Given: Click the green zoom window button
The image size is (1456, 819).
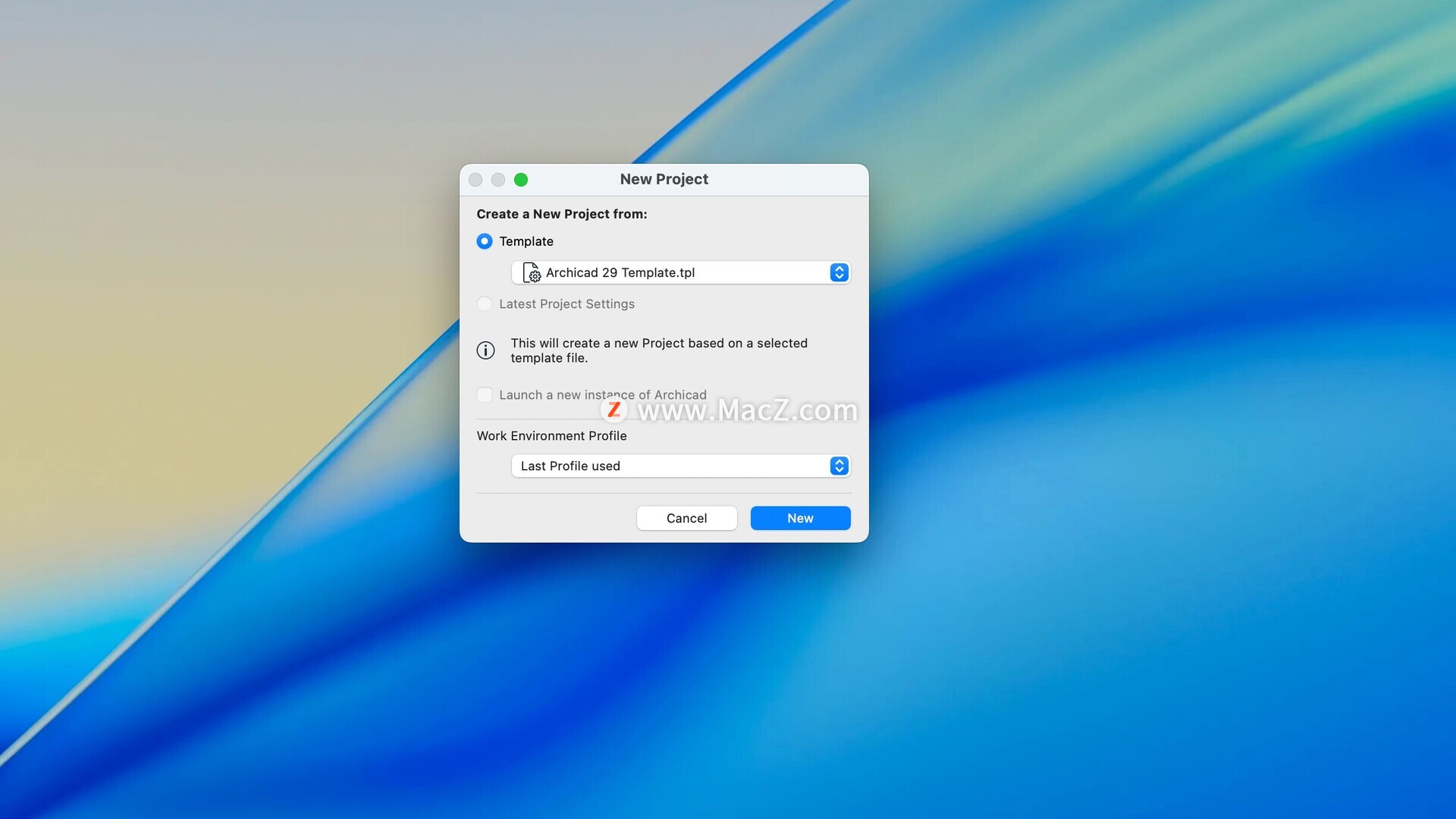Looking at the screenshot, I should tap(521, 180).
